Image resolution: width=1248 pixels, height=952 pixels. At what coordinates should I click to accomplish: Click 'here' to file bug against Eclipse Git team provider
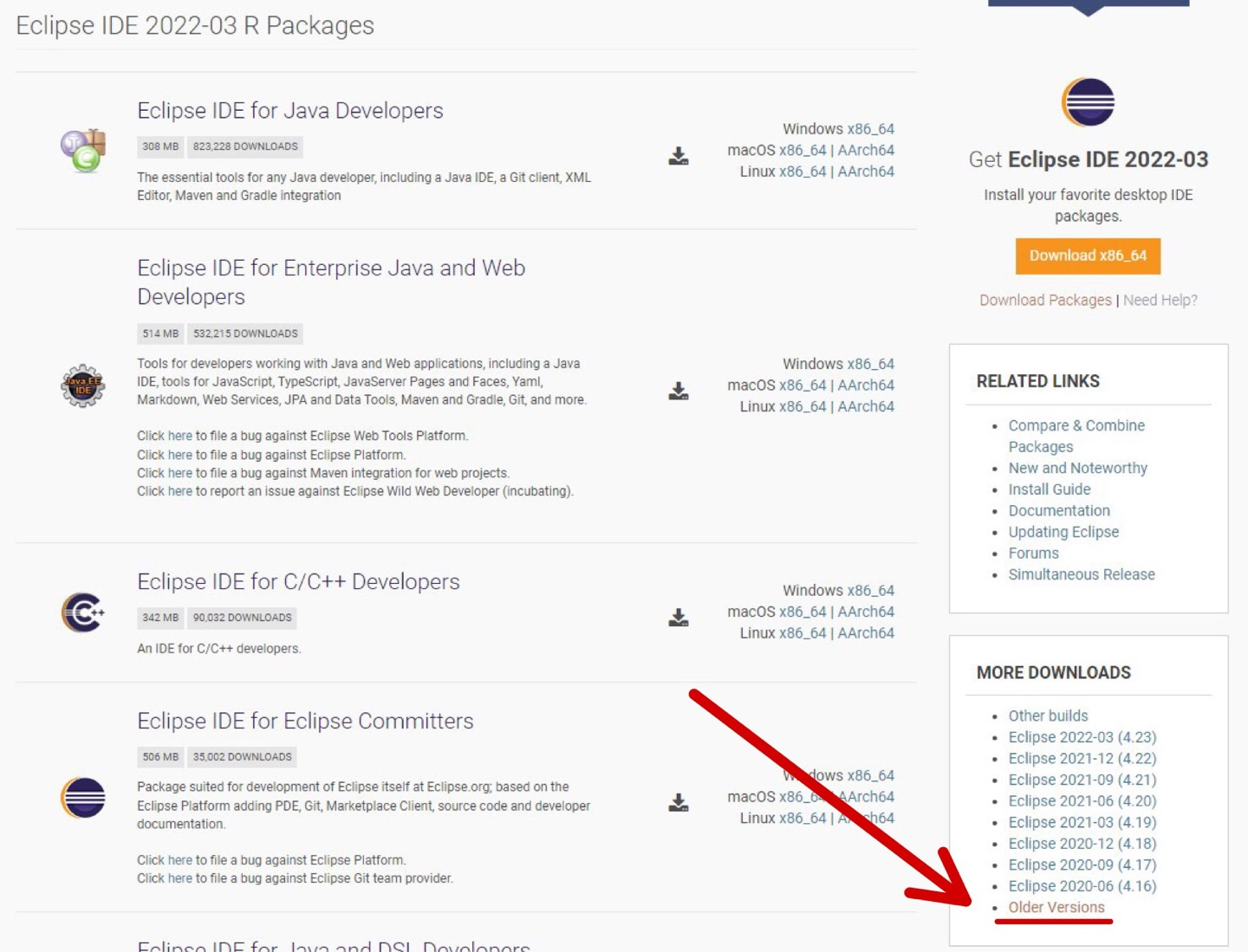click(x=180, y=878)
